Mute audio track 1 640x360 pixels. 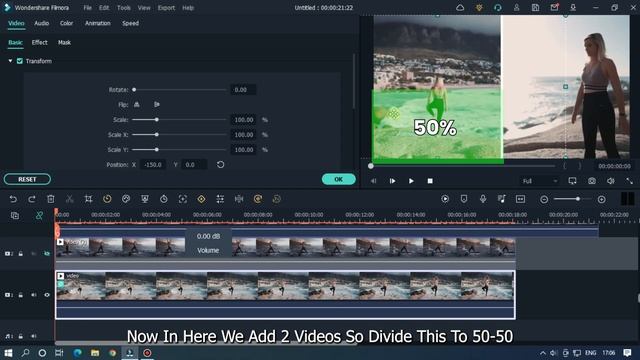click(34, 336)
